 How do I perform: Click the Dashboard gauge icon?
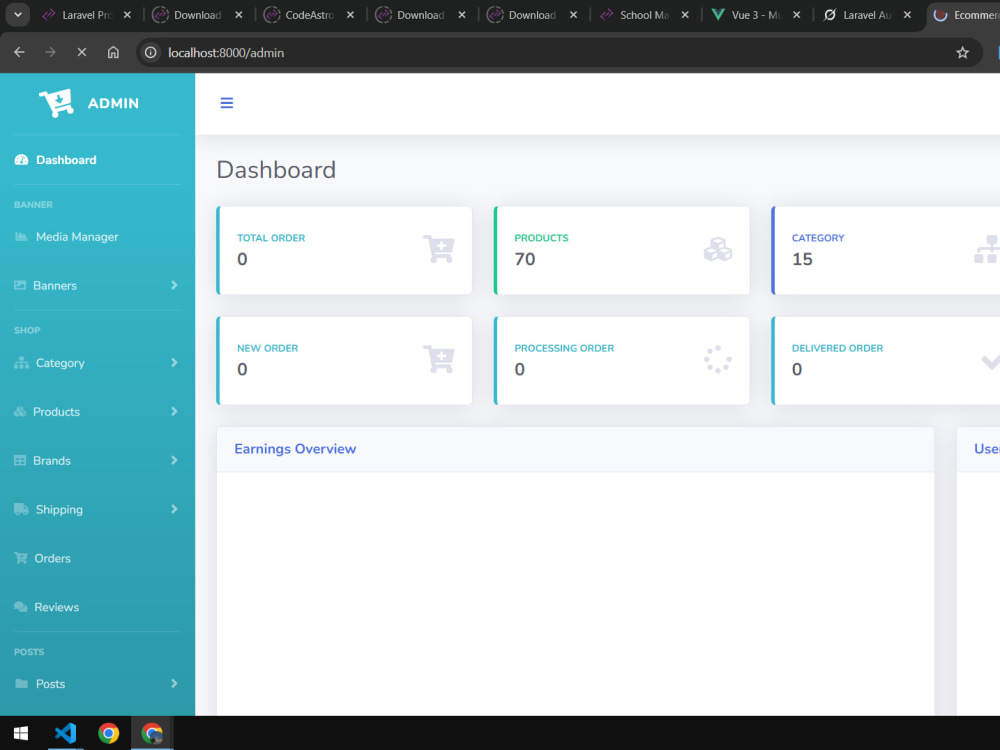(21, 160)
